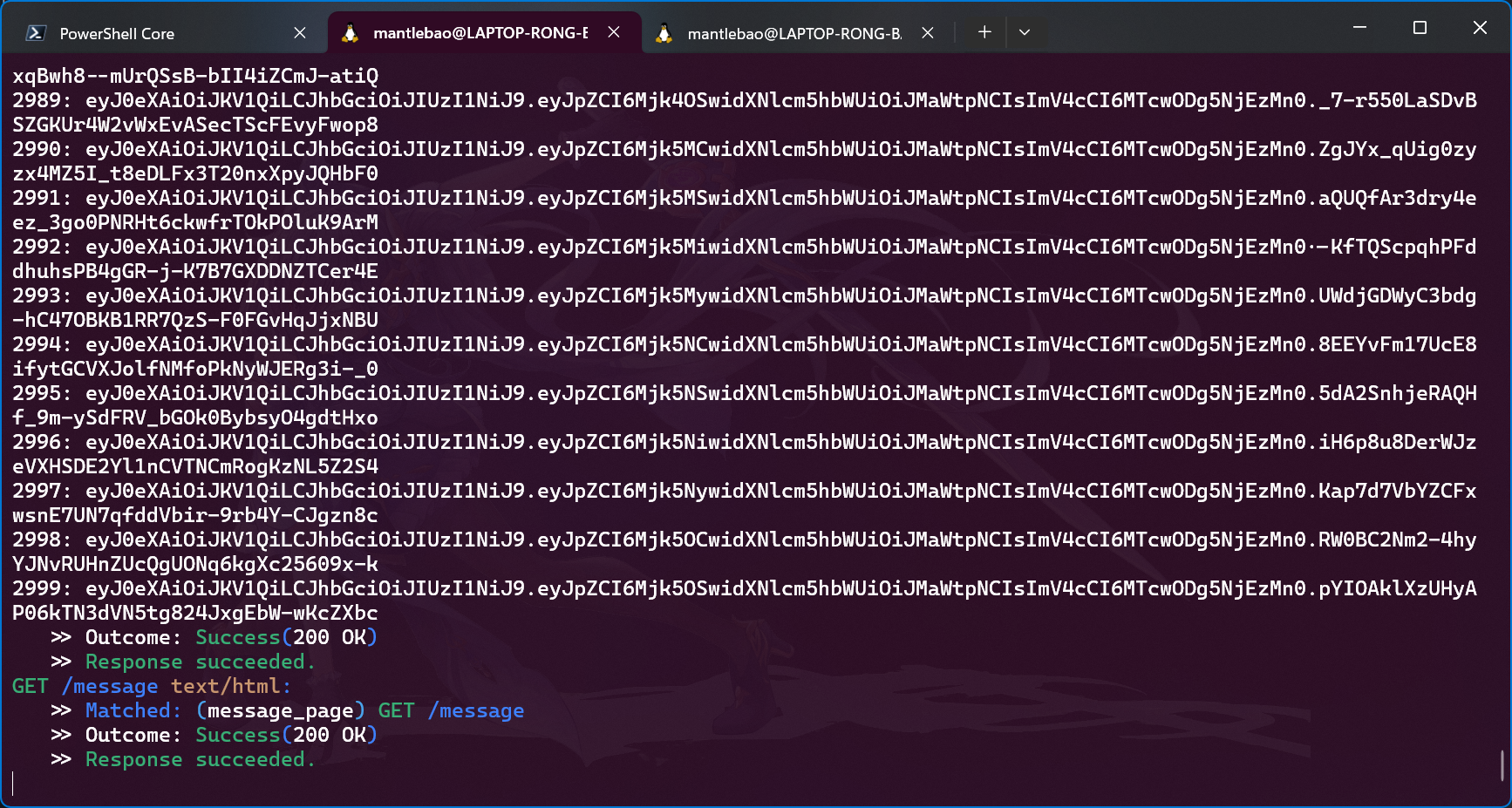This screenshot has width=1512, height=808.
Task: Click the PowerShell icon in first tab
Action: coord(36,33)
